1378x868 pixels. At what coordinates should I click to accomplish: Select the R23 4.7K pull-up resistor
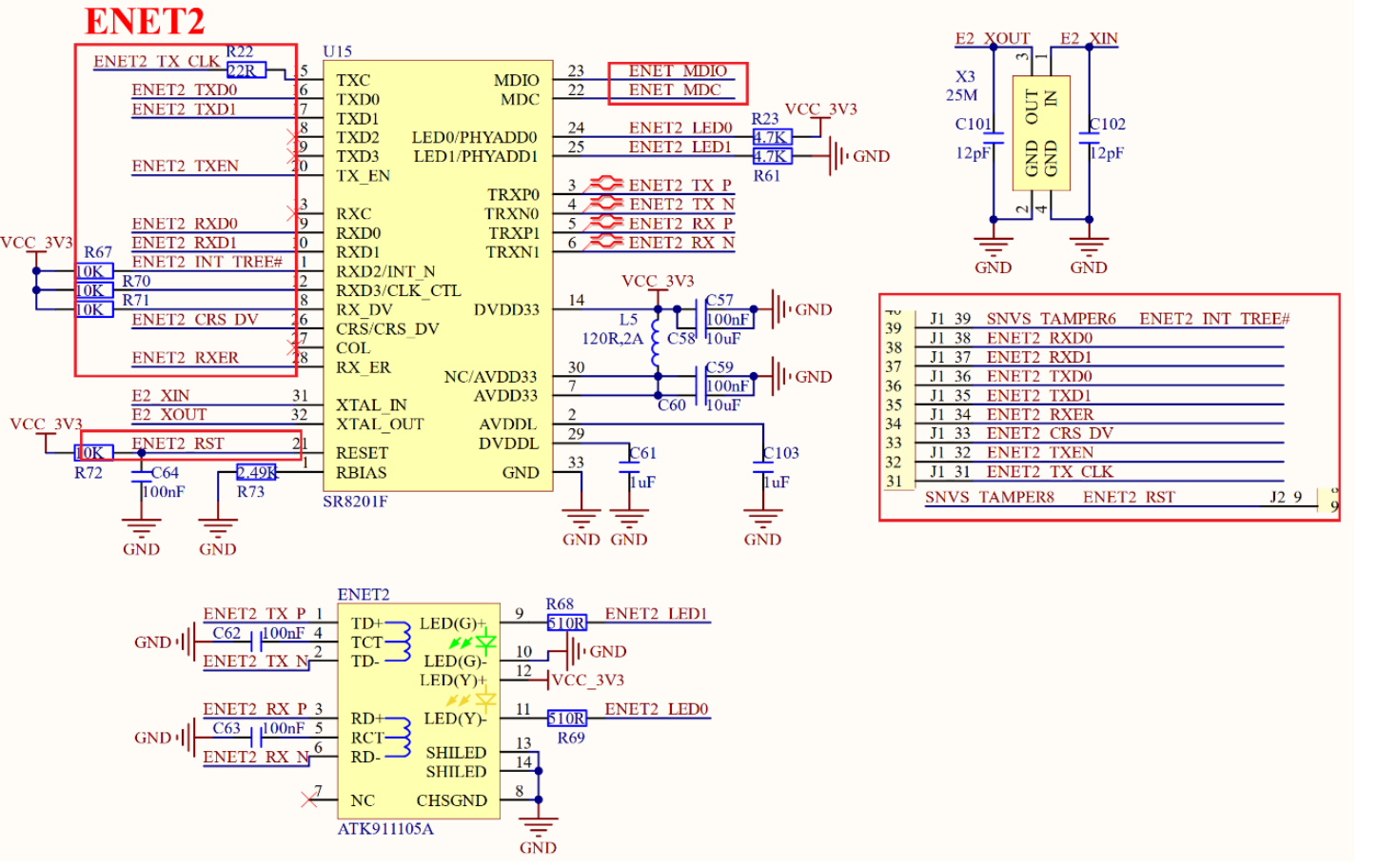click(x=772, y=137)
